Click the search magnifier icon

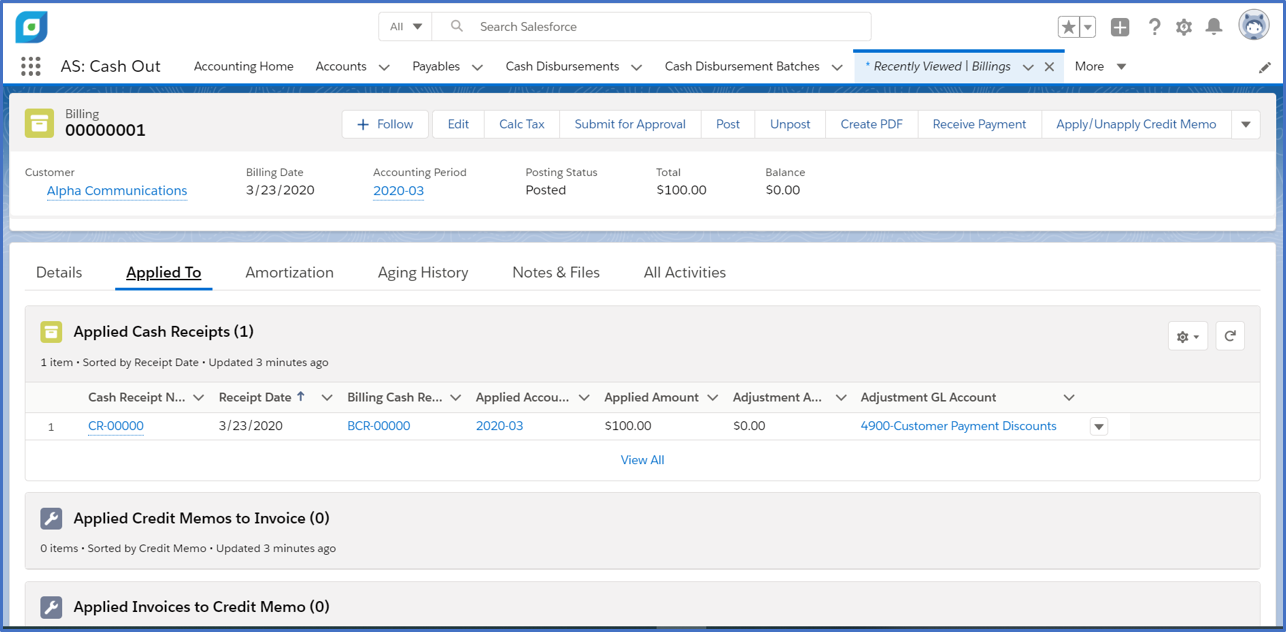(457, 26)
